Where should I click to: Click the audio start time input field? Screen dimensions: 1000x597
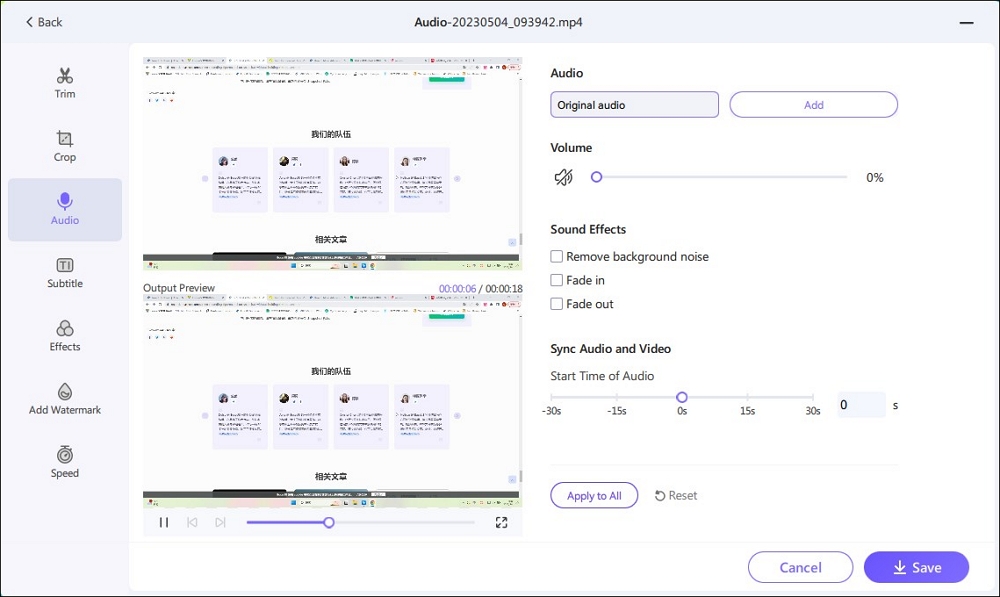pos(860,405)
